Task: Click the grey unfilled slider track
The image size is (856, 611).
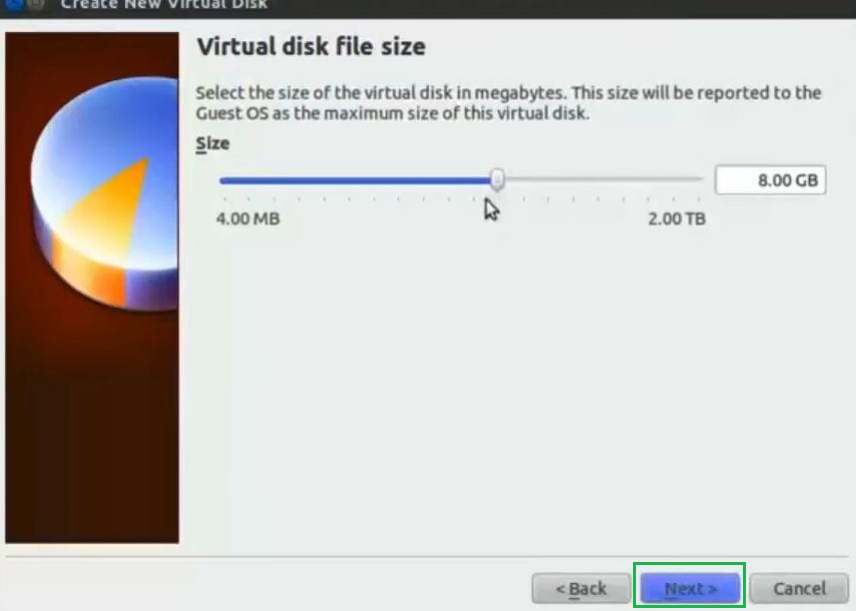Action: pos(603,179)
